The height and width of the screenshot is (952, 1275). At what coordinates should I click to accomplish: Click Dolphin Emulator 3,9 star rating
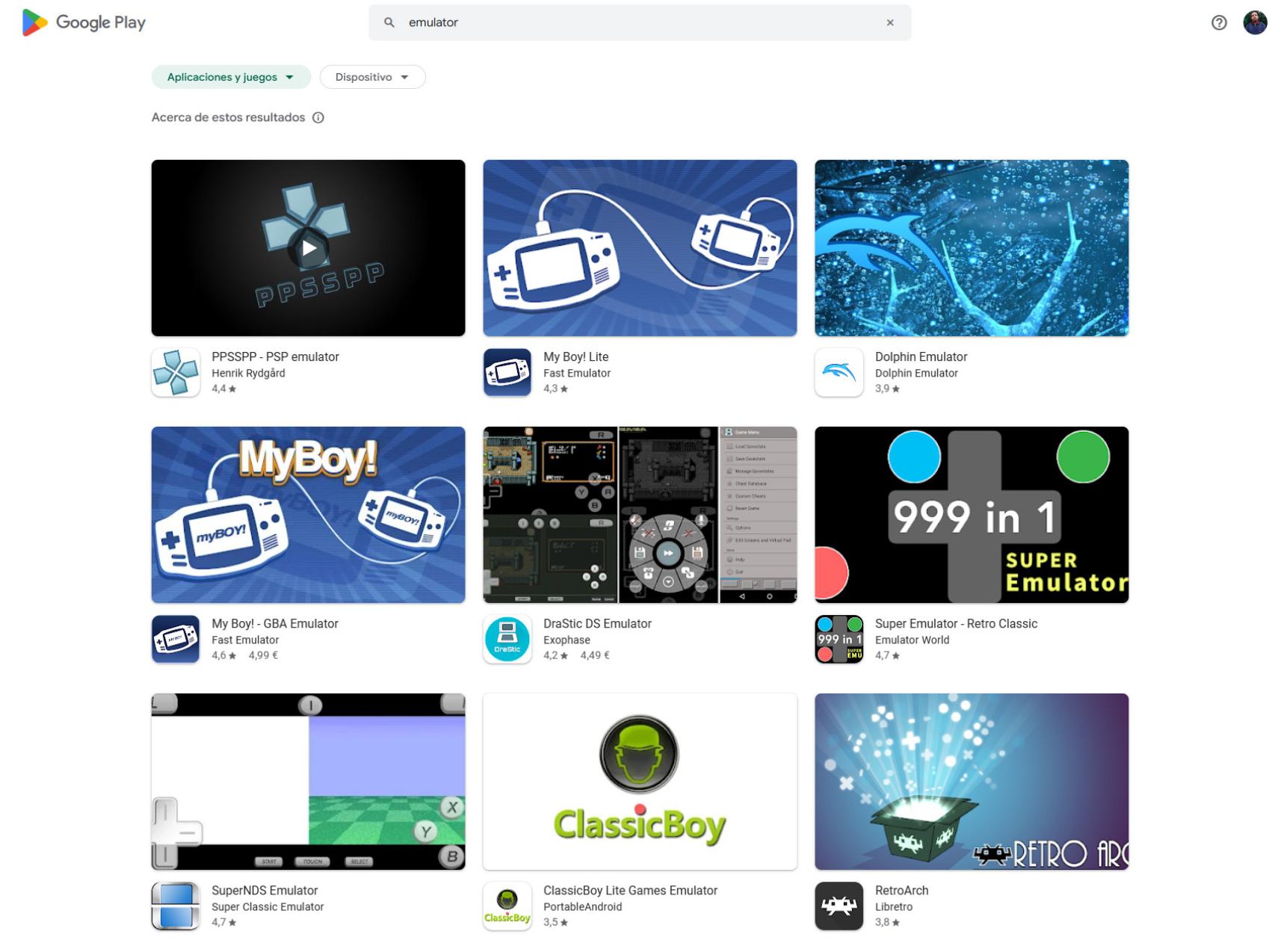pyautogui.click(x=887, y=389)
